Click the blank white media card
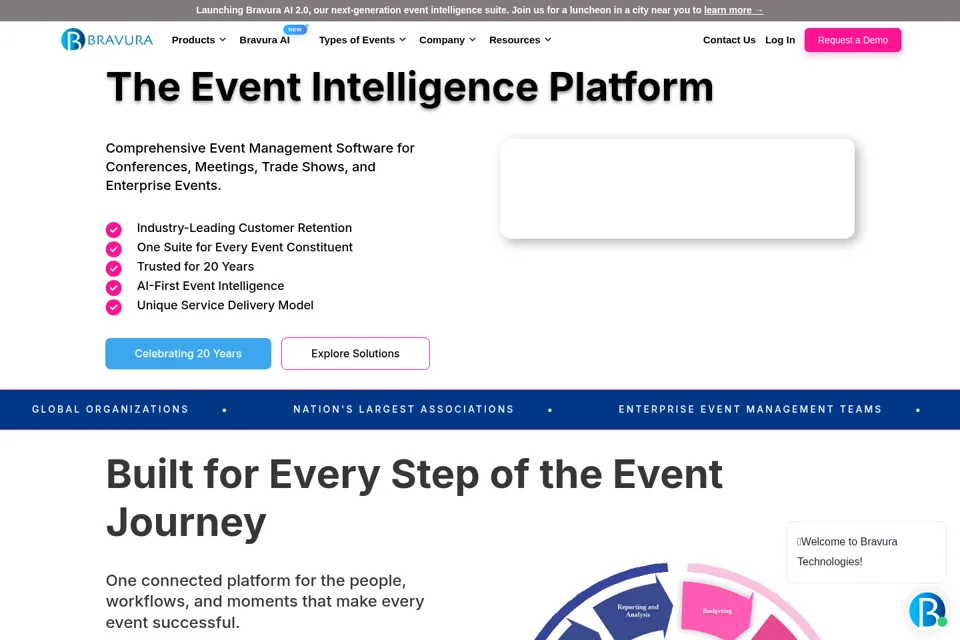 pos(677,189)
